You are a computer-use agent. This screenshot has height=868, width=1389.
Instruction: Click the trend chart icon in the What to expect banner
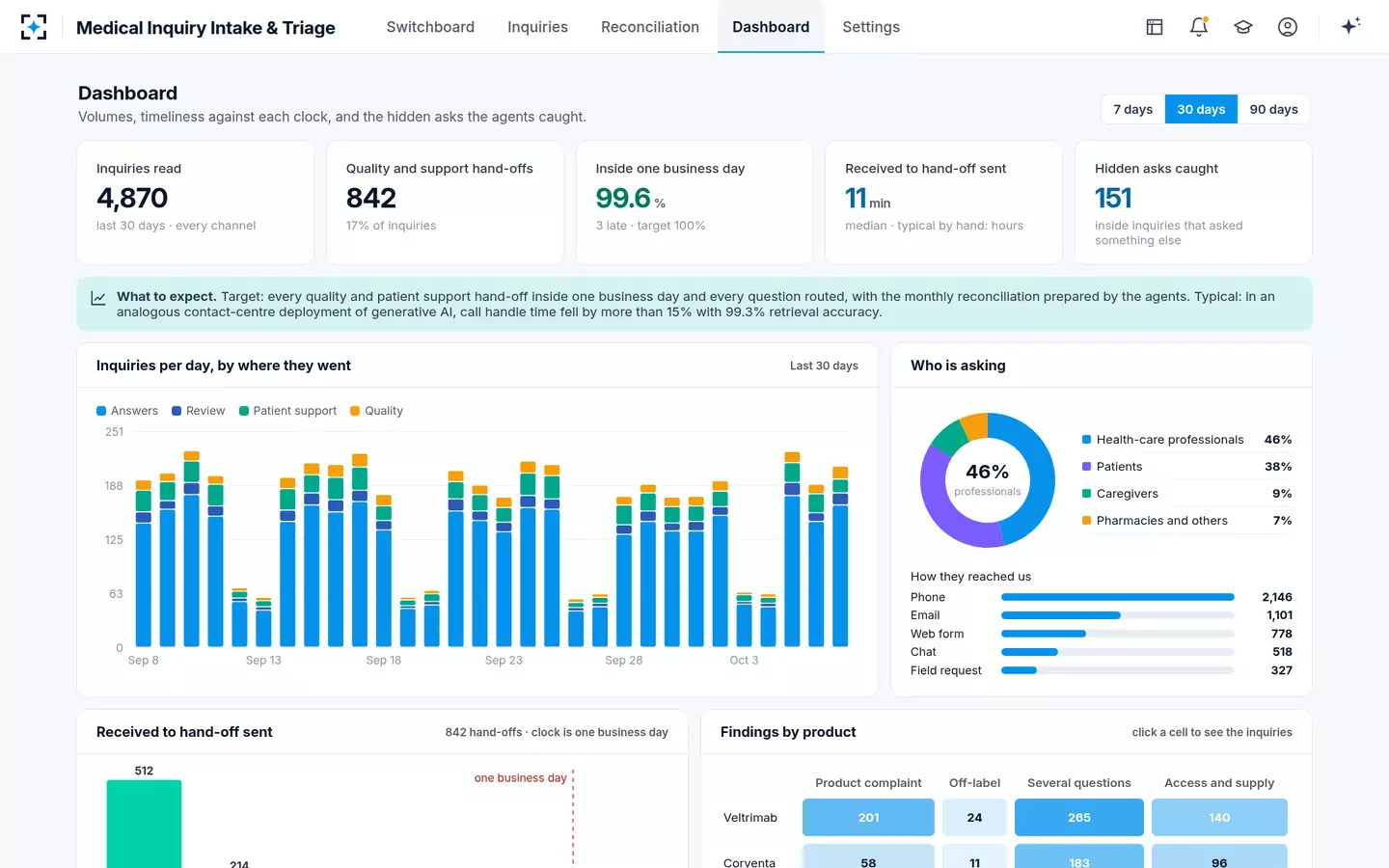pyautogui.click(x=98, y=298)
